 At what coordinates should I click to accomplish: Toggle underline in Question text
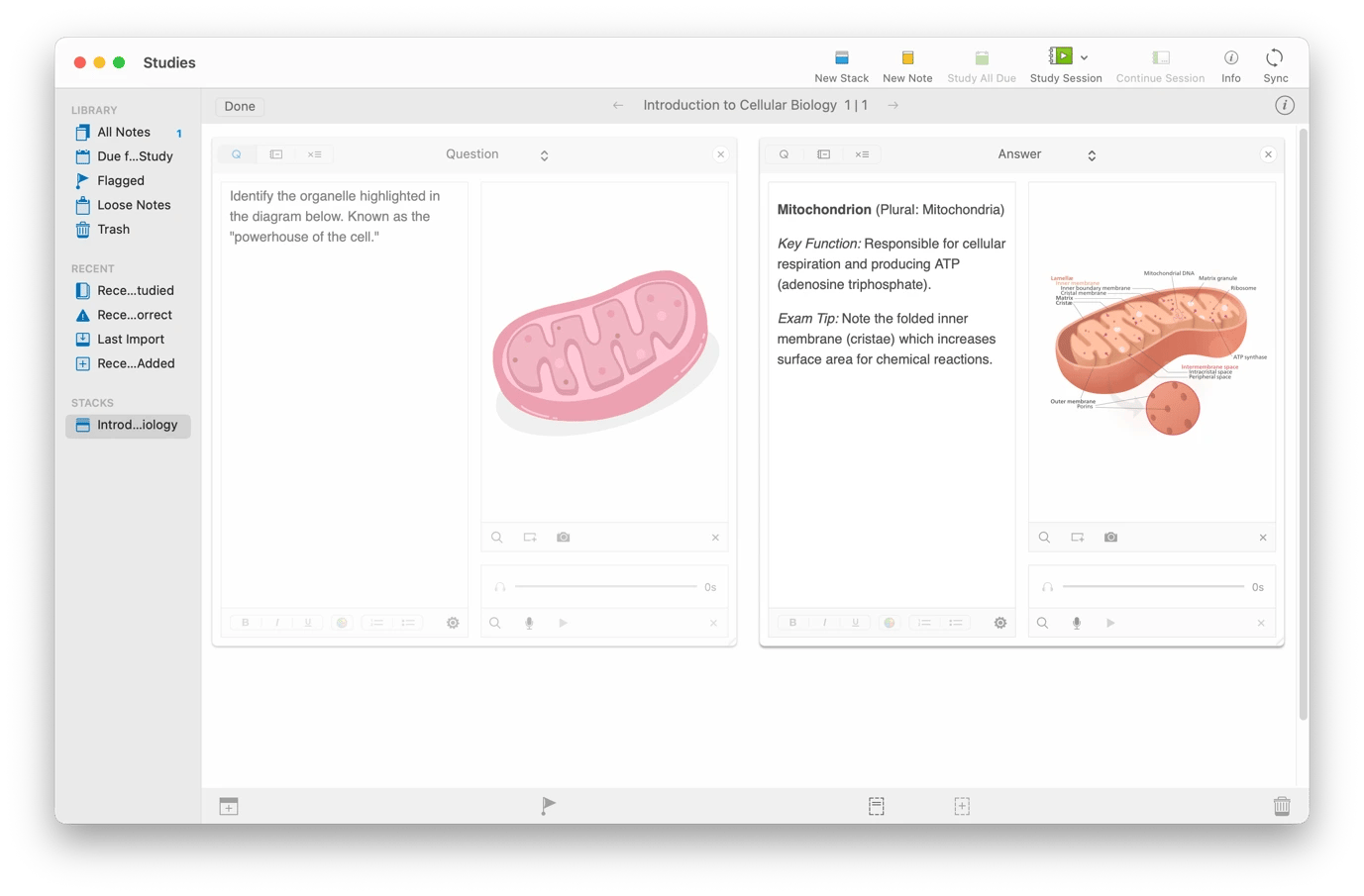tap(308, 623)
